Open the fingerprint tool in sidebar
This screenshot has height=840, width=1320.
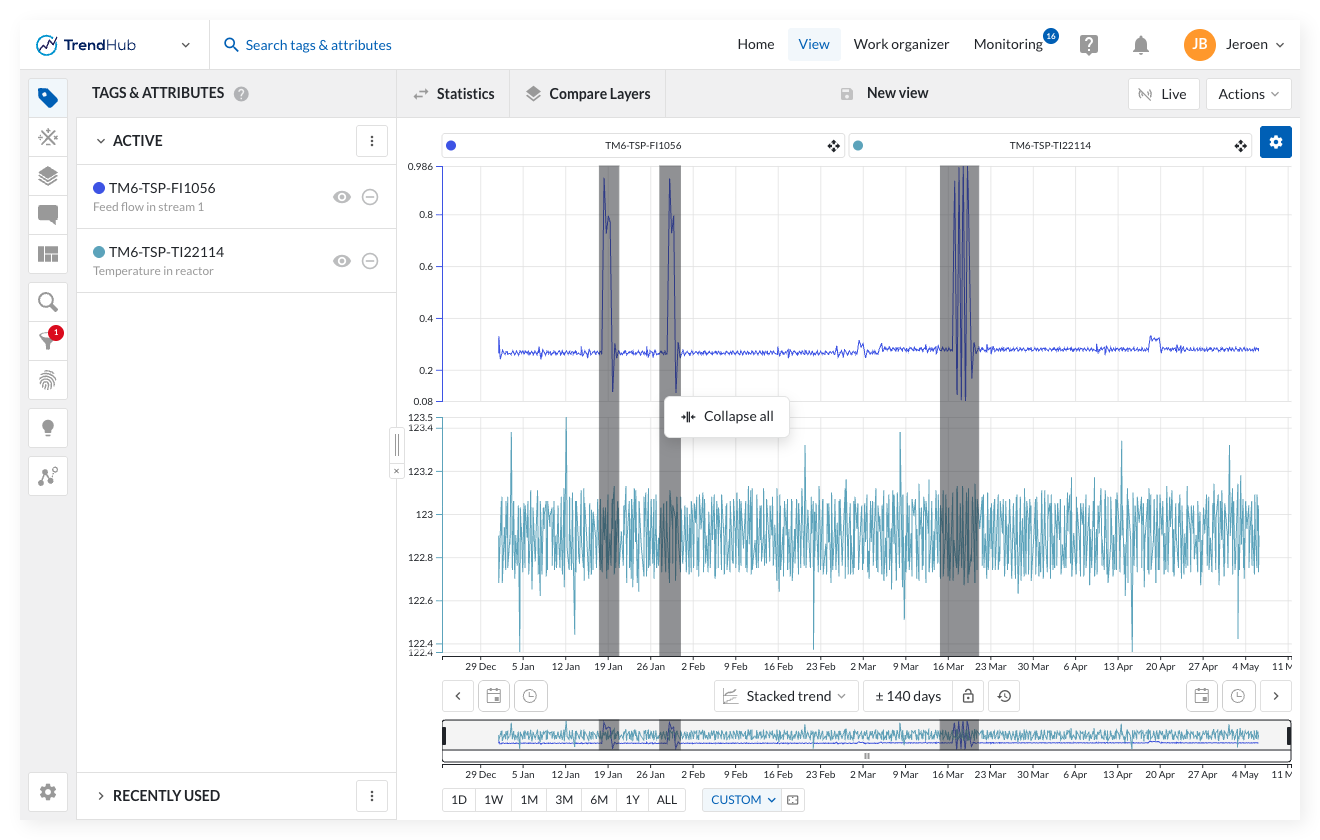tap(48, 380)
